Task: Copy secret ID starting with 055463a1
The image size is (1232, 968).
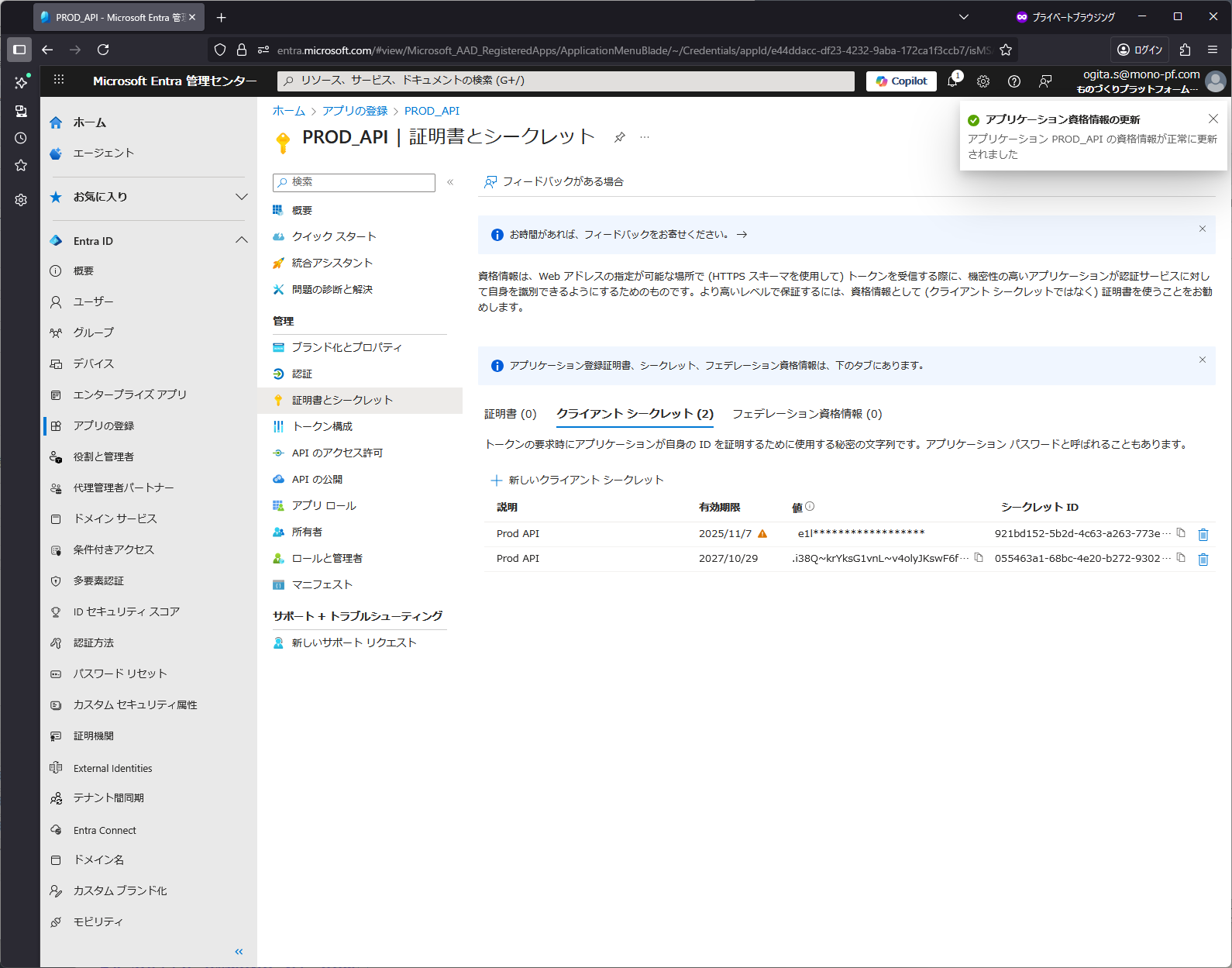Action: 1181,558
